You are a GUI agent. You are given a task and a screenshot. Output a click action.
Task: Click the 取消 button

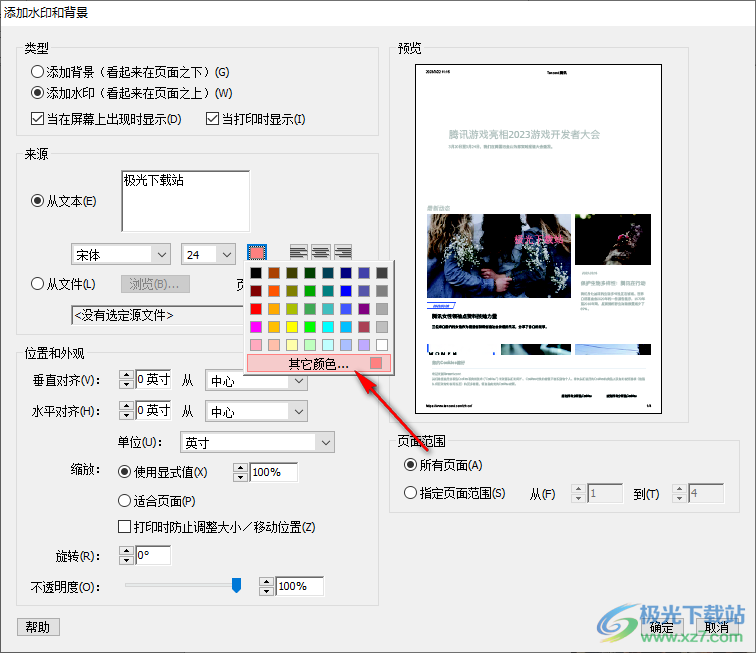click(717, 627)
